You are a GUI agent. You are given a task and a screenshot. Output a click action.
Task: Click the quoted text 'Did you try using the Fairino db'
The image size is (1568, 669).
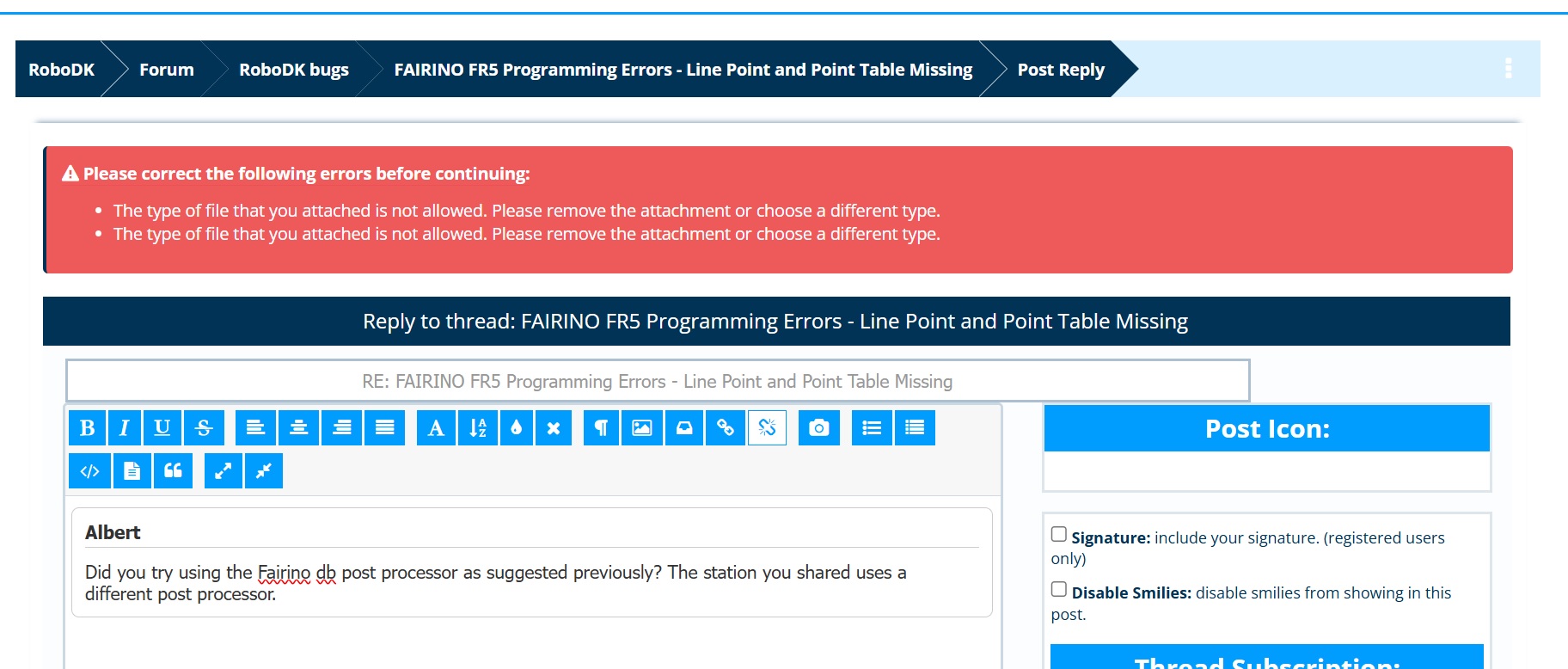211,573
